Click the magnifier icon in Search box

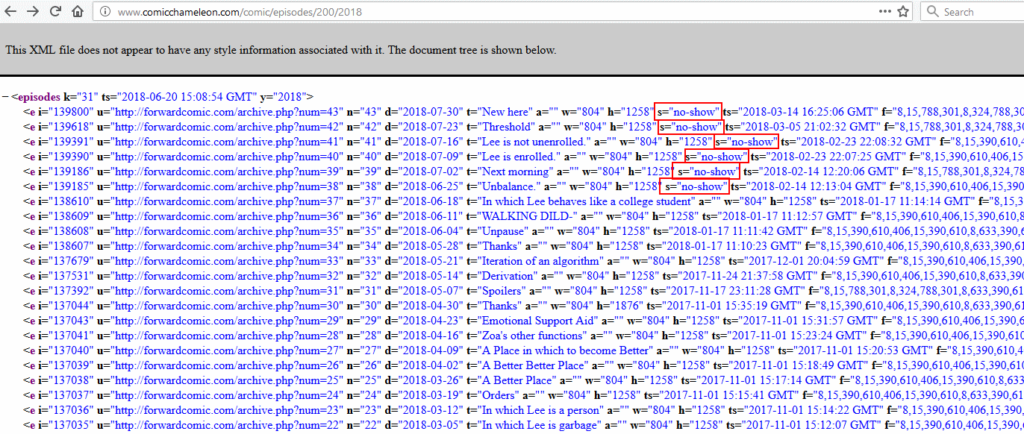click(x=932, y=12)
